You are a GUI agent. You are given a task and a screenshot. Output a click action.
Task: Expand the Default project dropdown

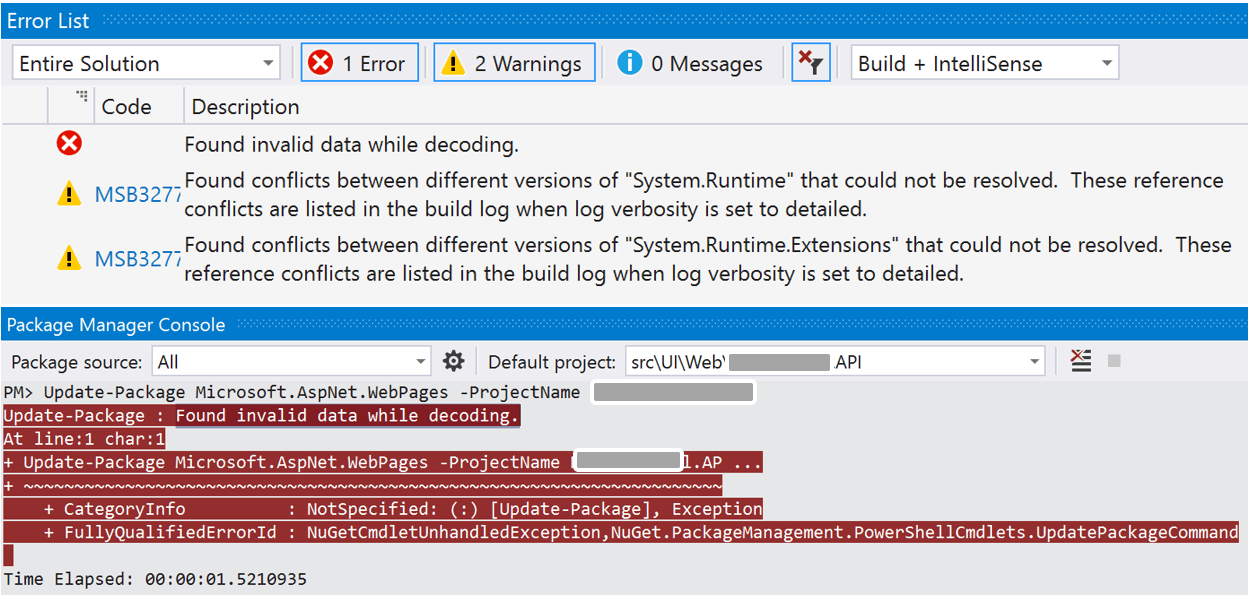(835, 362)
